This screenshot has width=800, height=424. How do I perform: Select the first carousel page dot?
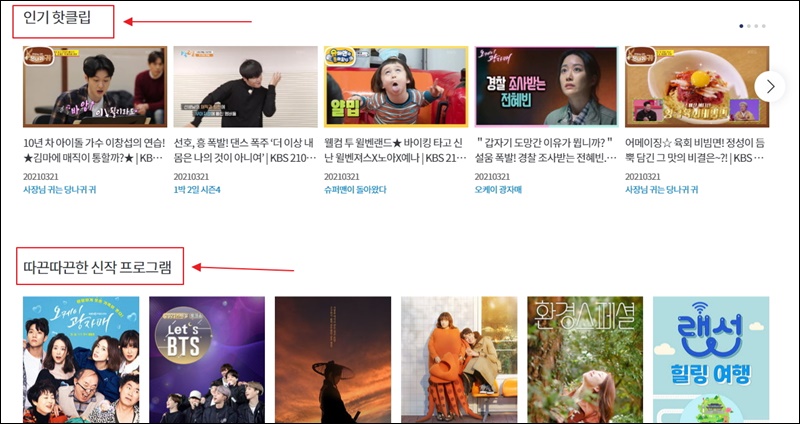point(741,26)
